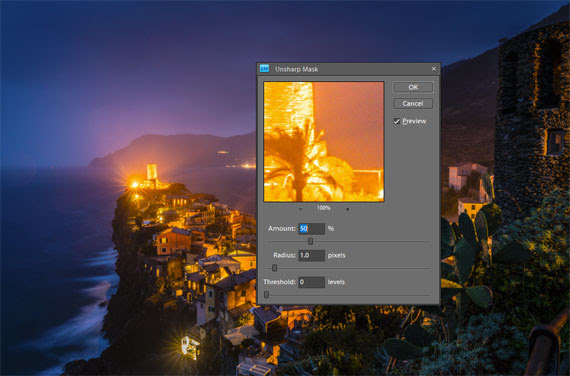Screen dimensions: 570x376
Task: Click OK in the Unsharp Mask dialog
Action: [413, 87]
